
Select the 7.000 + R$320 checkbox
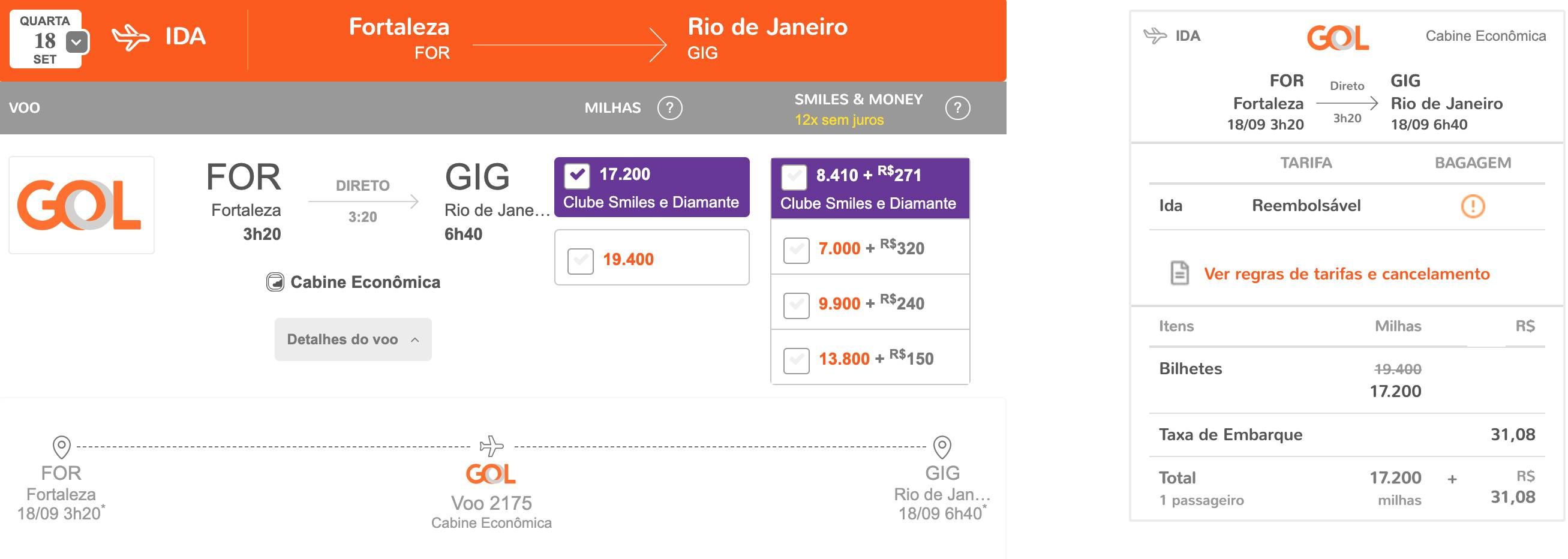[x=796, y=250]
